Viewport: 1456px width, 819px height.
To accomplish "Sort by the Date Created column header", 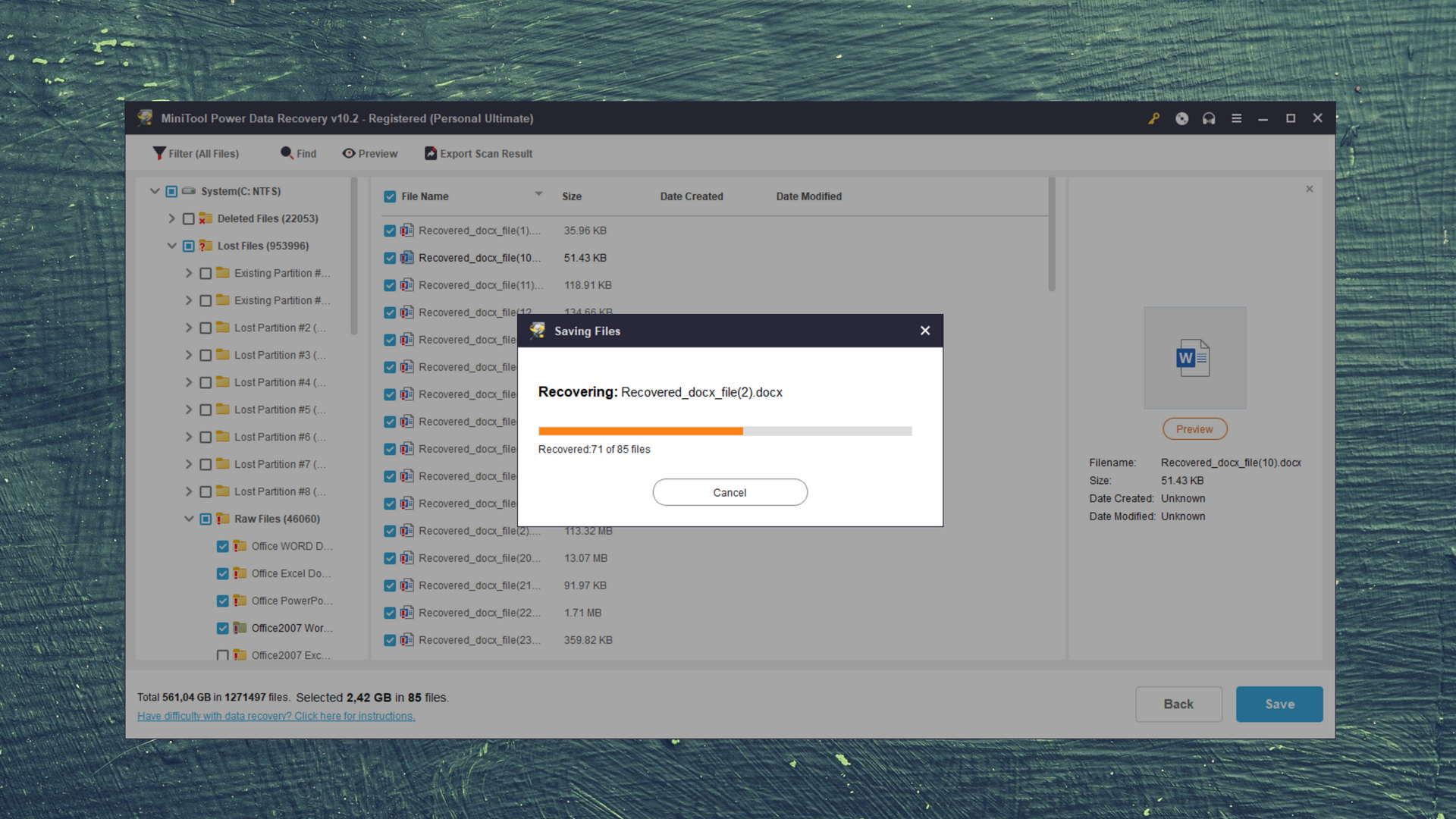I will point(692,196).
